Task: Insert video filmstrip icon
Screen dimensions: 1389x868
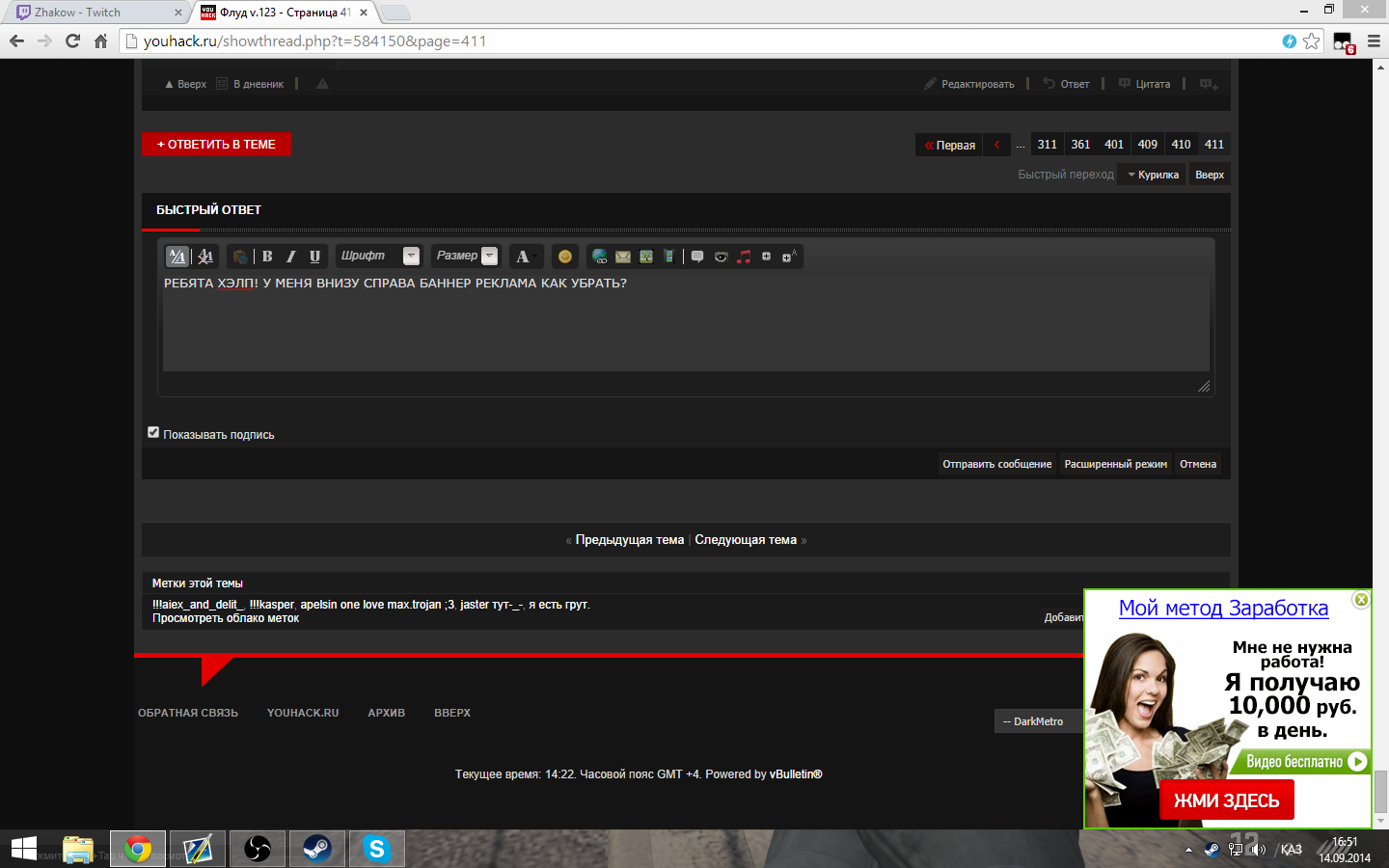Action: (668, 257)
